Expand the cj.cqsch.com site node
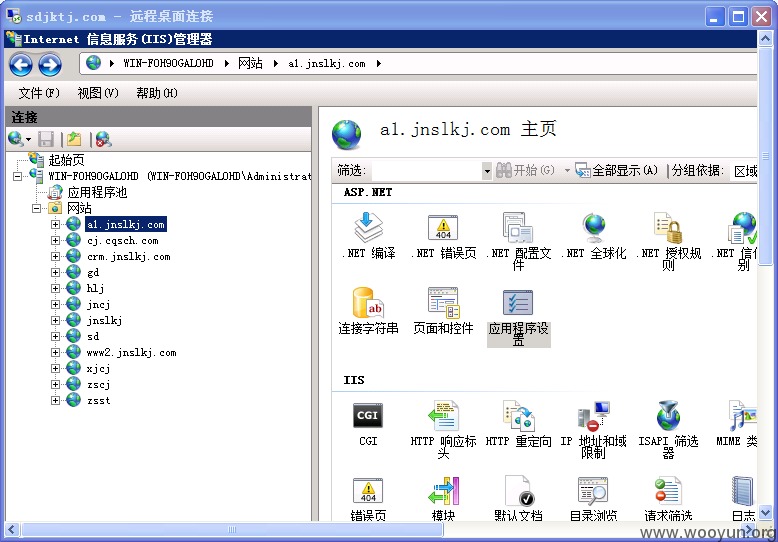The width and height of the screenshot is (778, 542). (55, 240)
